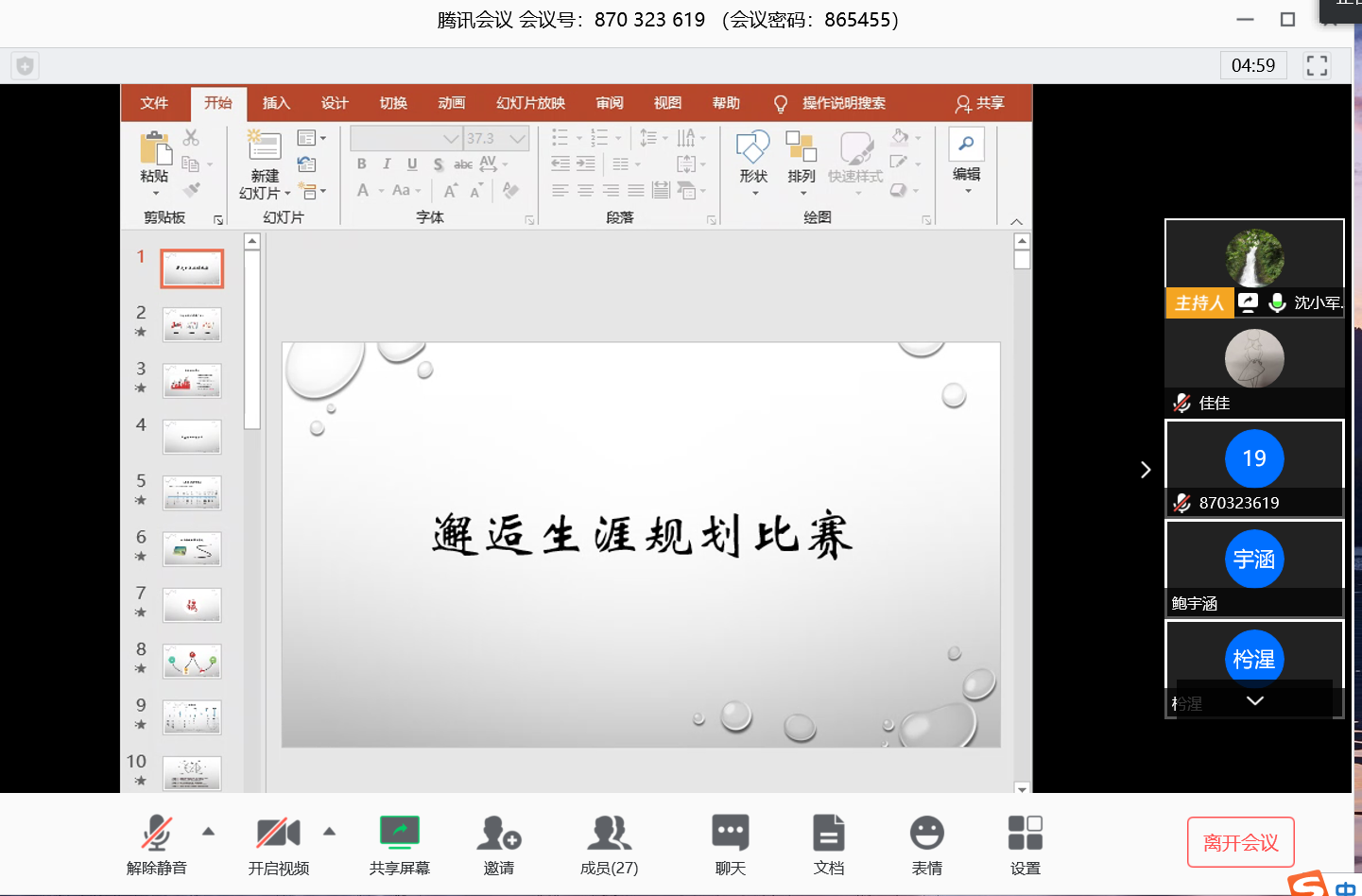1362x896 pixels.
Task: Toggle 解除静音 microphone unmute
Action: click(157, 835)
